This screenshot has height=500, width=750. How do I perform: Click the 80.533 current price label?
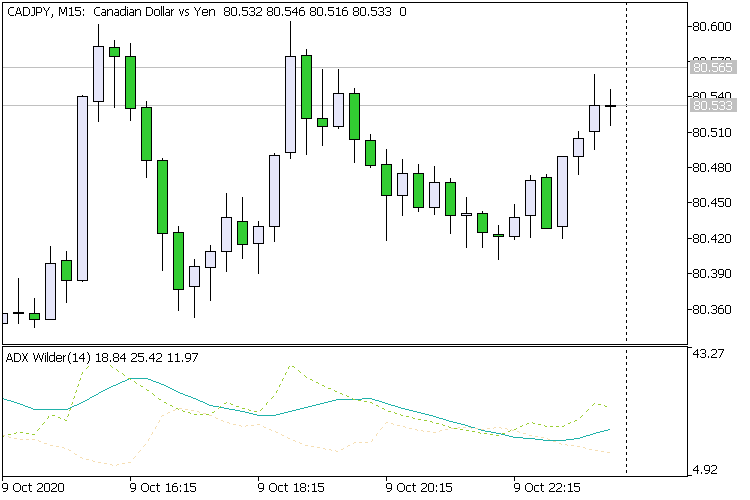click(713, 105)
